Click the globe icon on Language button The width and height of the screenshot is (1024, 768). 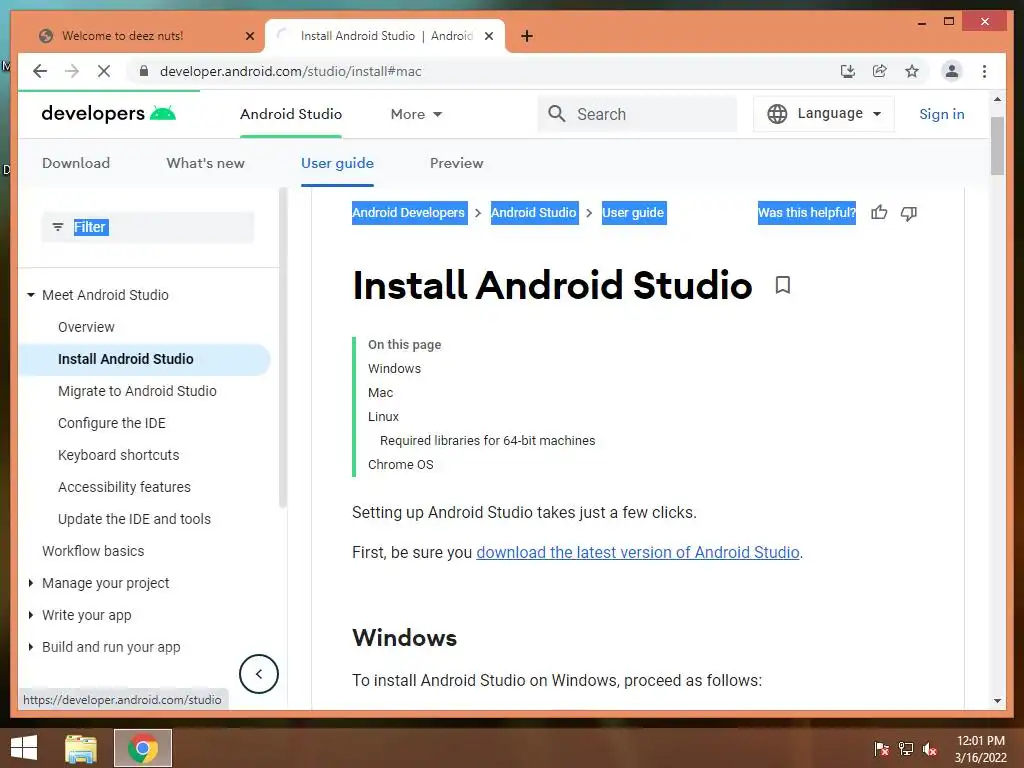776,114
